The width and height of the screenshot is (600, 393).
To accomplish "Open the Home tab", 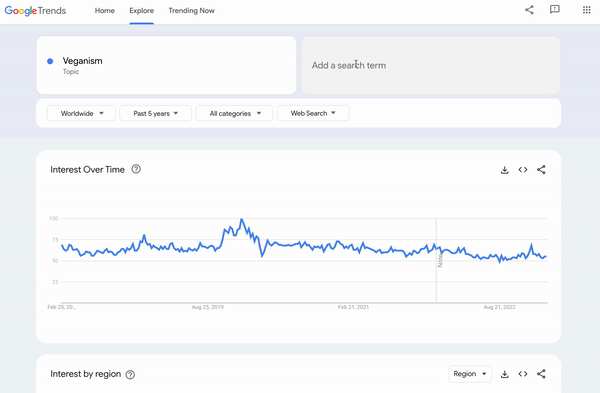I will (104, 11).
